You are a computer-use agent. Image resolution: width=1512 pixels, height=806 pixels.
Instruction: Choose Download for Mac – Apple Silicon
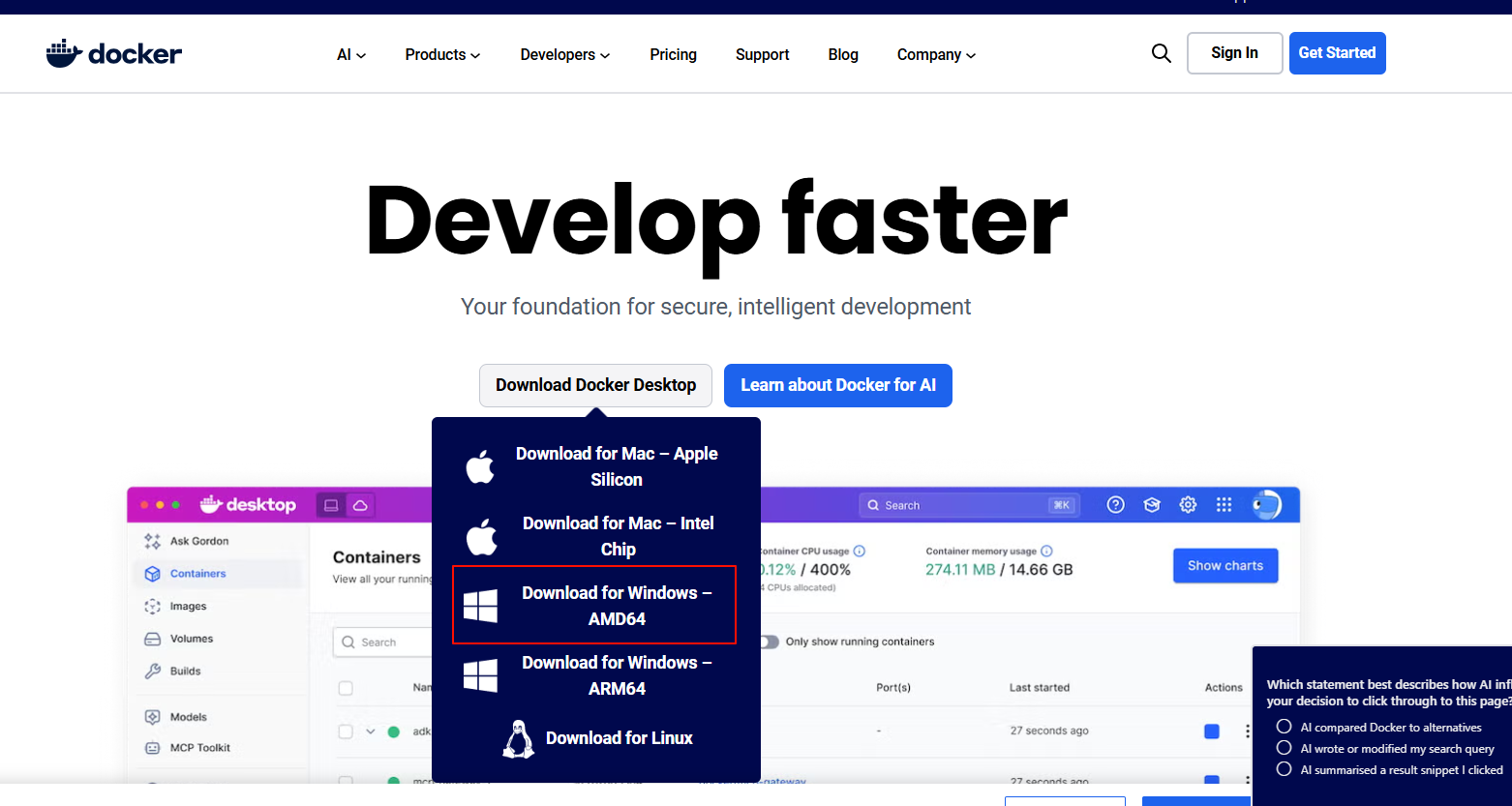[x=596, y=466]
